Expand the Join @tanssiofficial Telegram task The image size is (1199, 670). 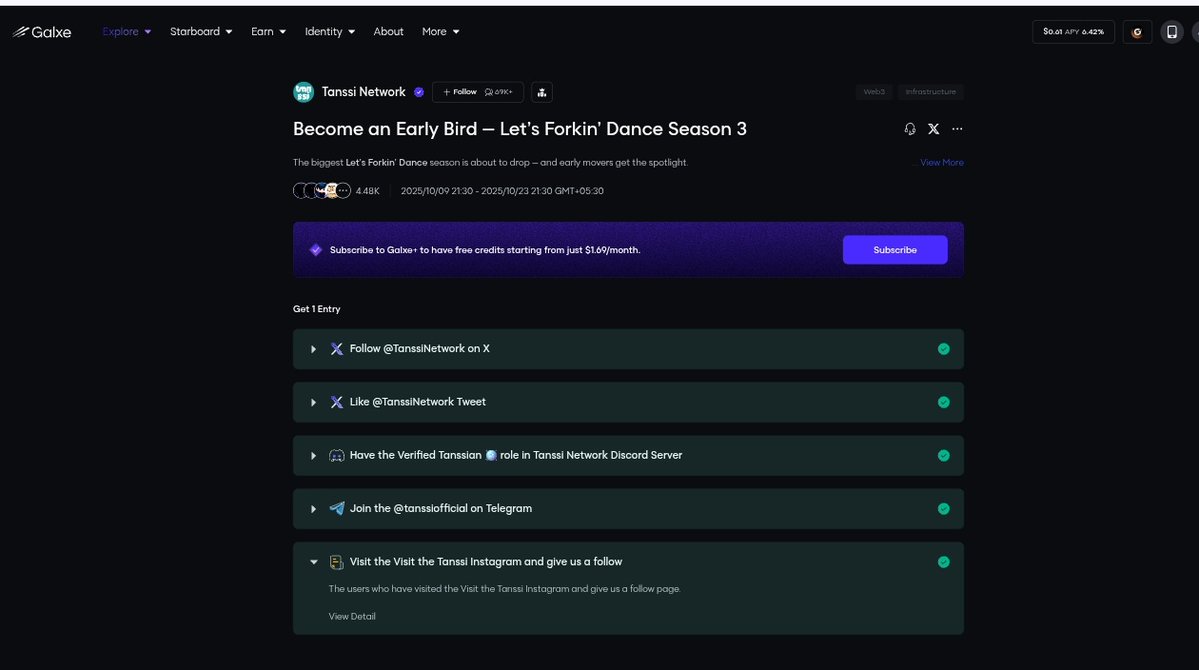click(314, 509)
